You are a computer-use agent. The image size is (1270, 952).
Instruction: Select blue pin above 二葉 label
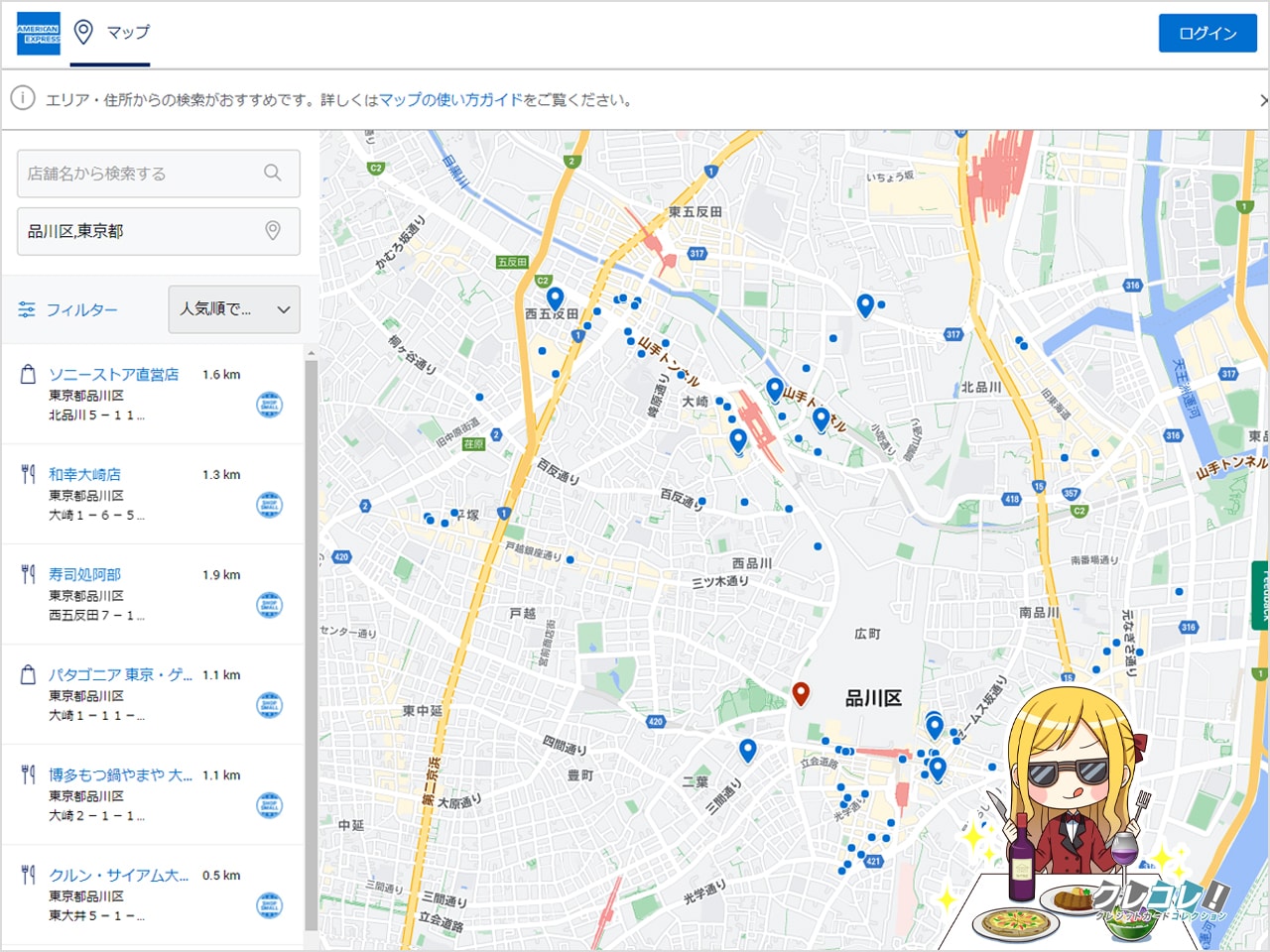click(748, 751)
